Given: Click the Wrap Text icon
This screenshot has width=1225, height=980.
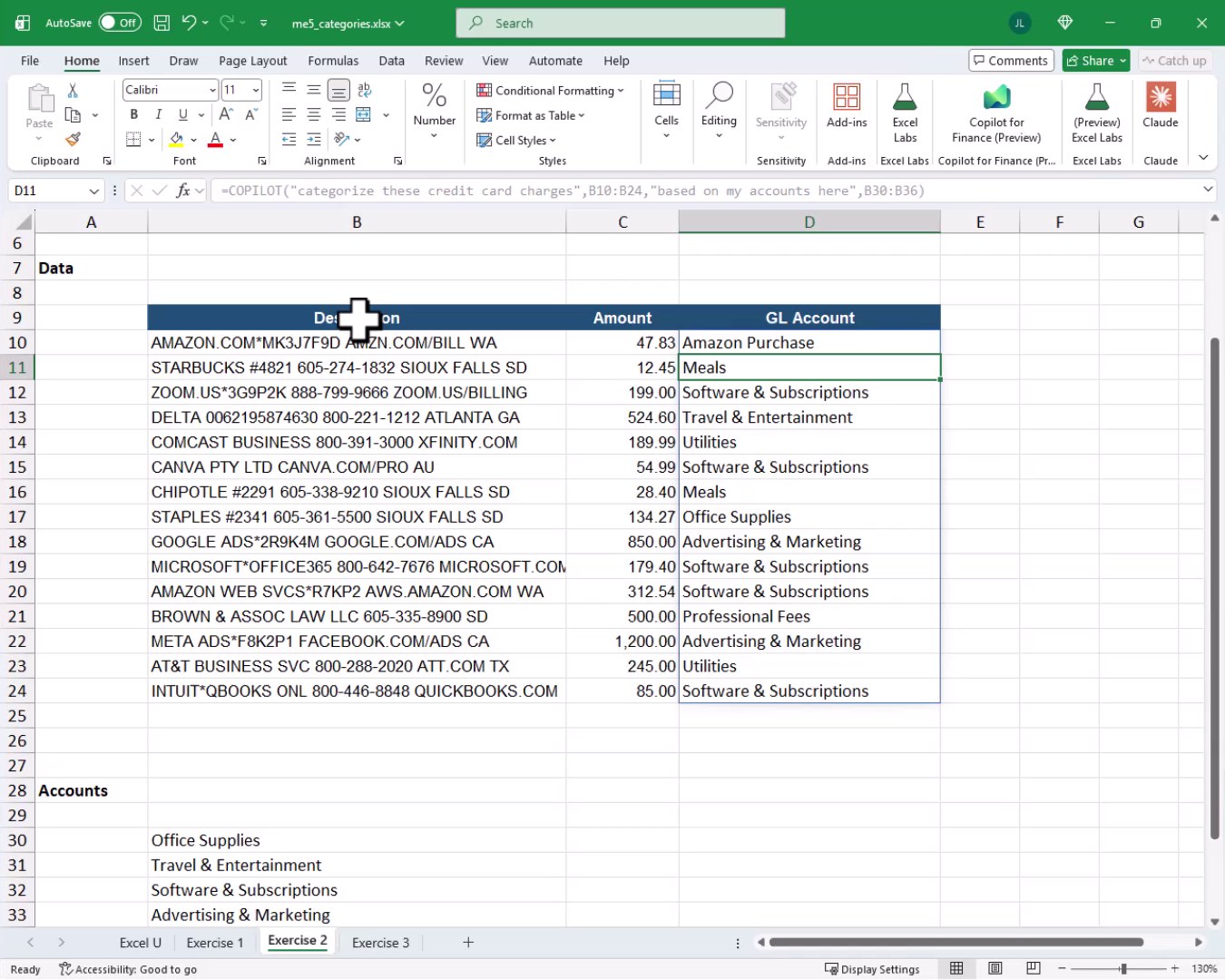Looking at the screenshot, I should point(364,90).
